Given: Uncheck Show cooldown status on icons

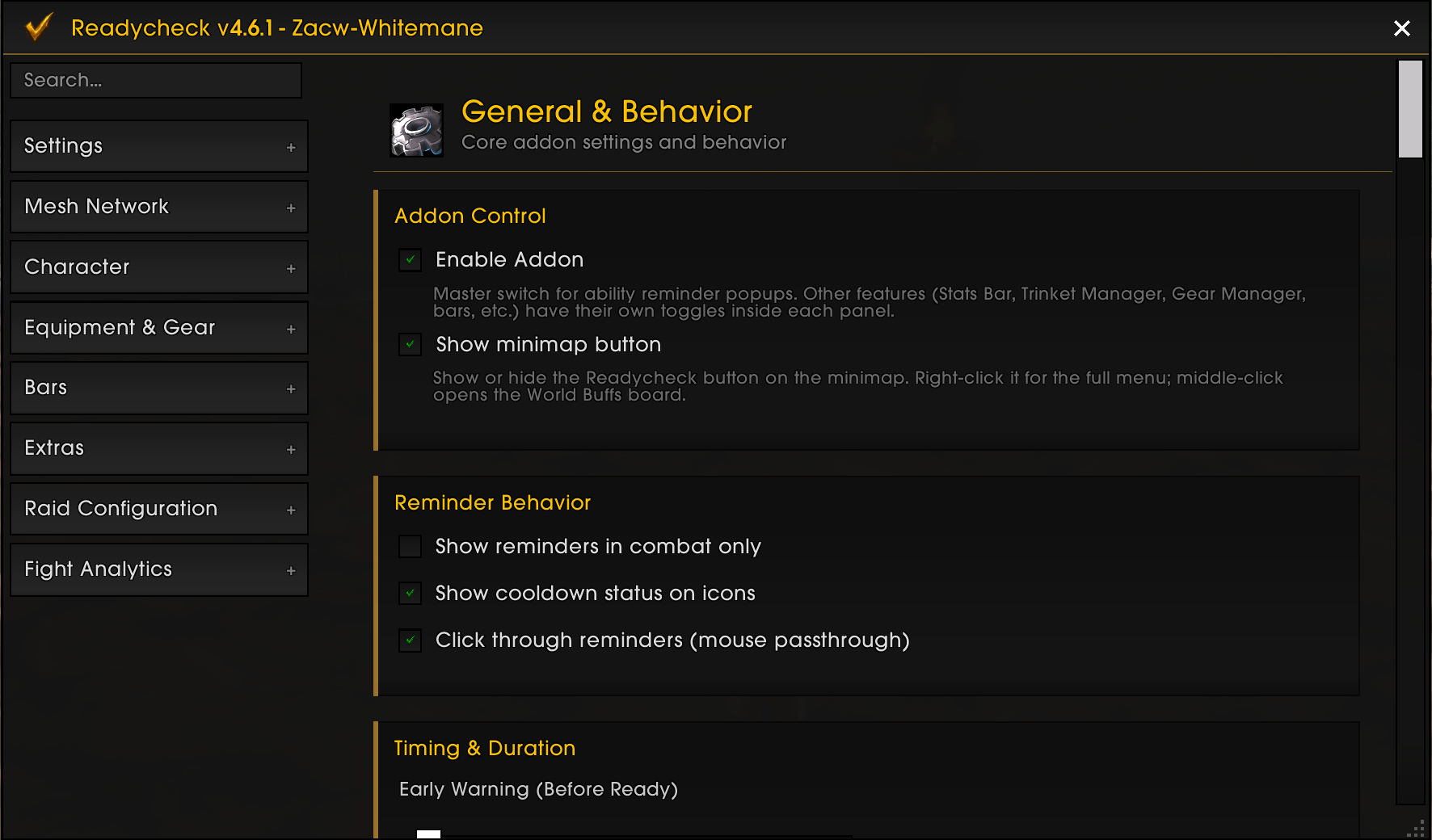Looking at the screenshot, I should coord(411,594).
